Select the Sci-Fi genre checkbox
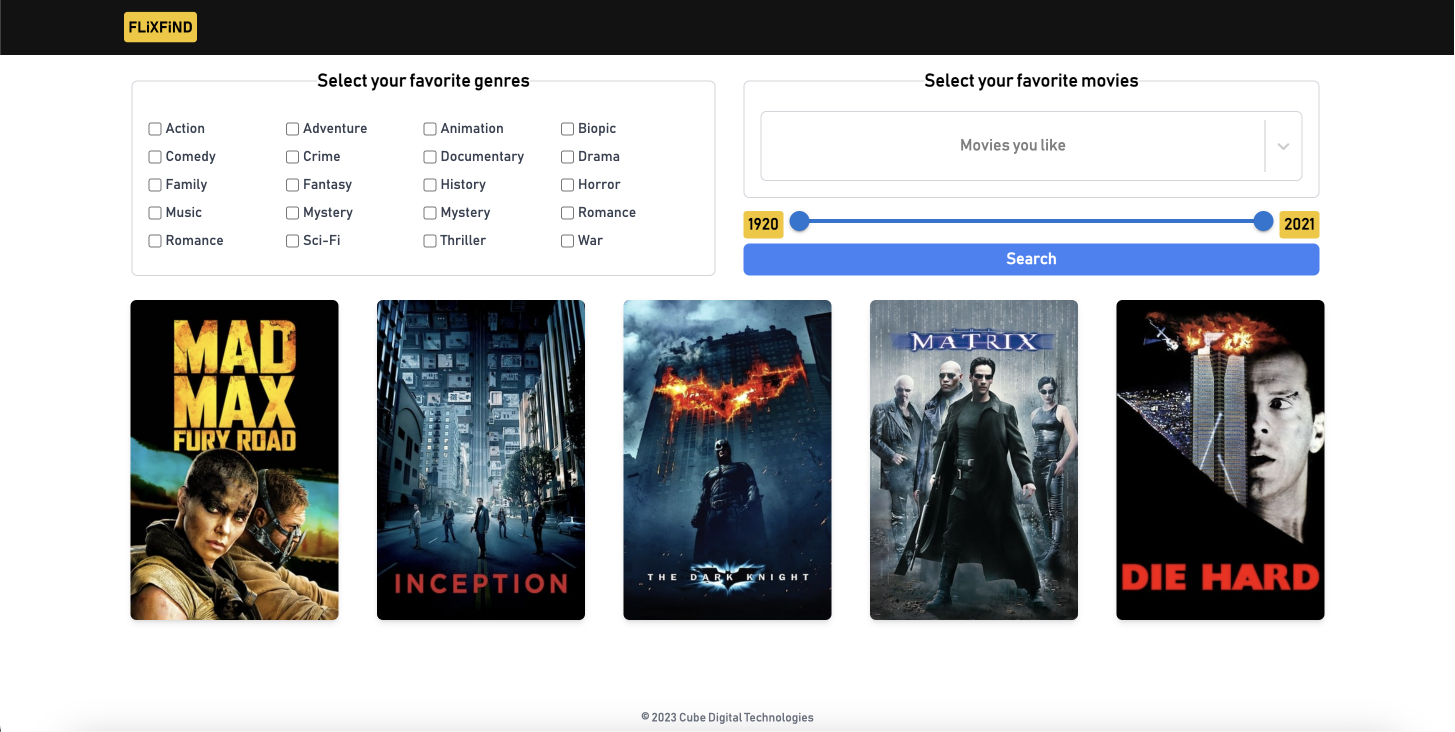The width and height of the screenshot is (1455, 732). (292, 241)
